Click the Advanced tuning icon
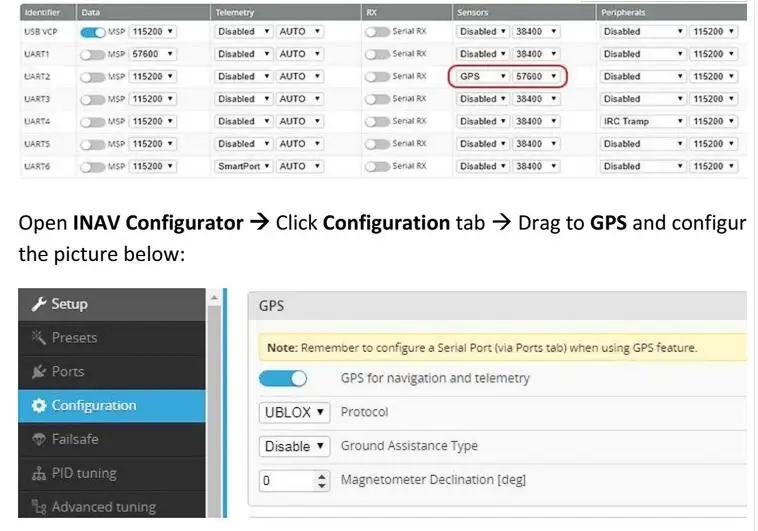The image size is (758, 531). 39,506
